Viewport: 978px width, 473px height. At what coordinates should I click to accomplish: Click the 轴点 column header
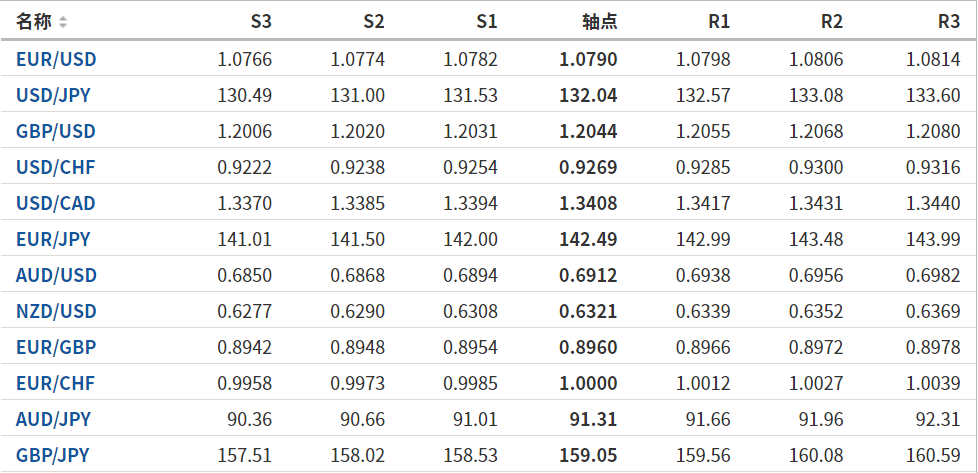[x=599, y=21]
